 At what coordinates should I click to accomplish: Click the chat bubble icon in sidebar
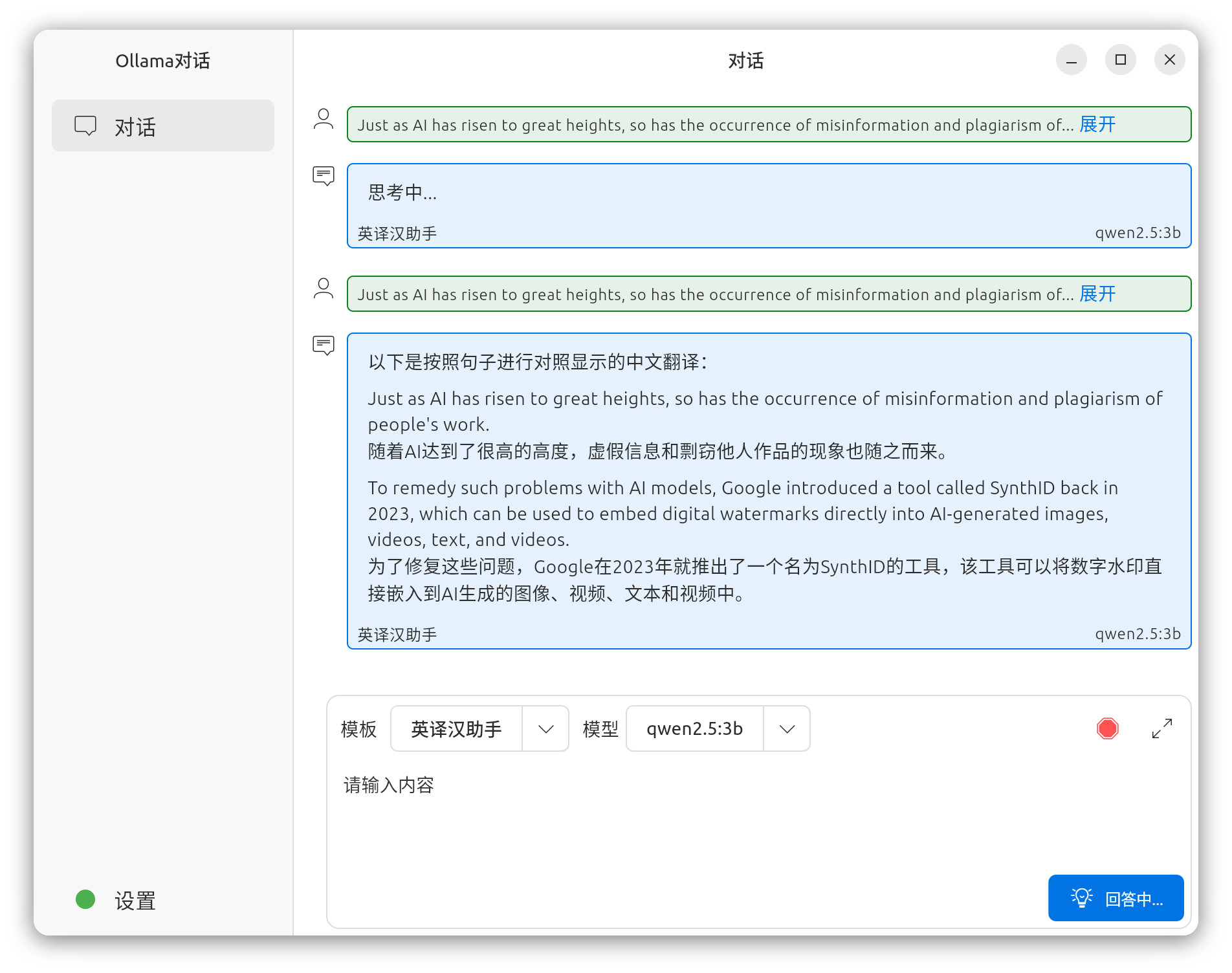point(85,126)
